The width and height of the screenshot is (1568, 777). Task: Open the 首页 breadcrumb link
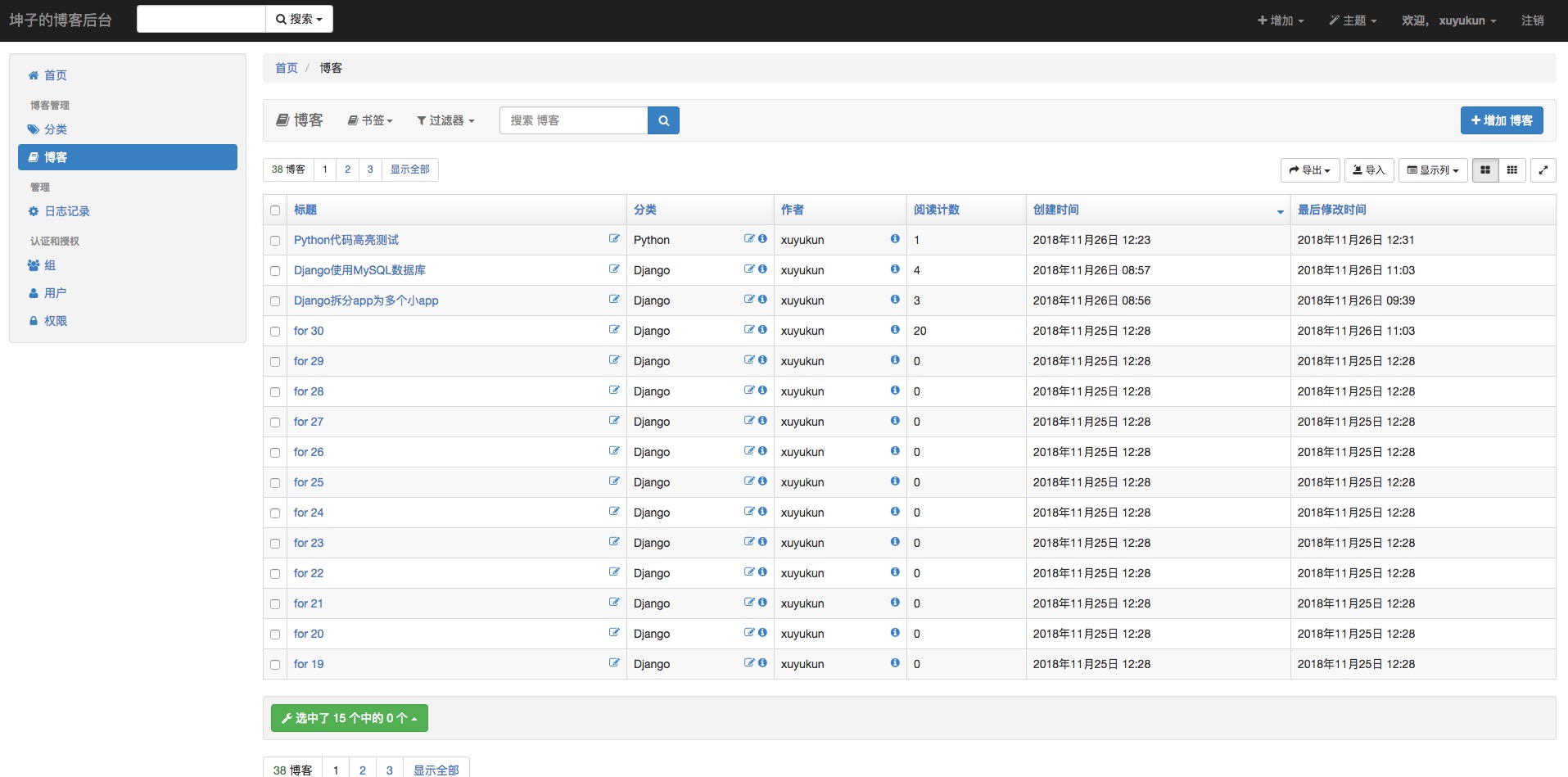click(287, 68)
